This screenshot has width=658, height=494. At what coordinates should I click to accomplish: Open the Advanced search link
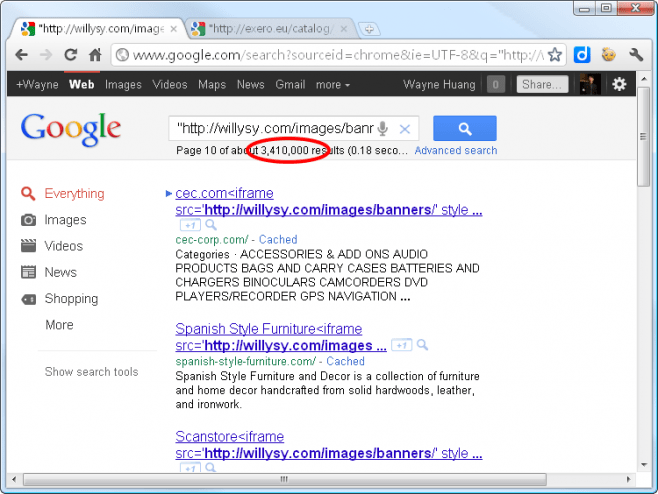tap(455, 151)
